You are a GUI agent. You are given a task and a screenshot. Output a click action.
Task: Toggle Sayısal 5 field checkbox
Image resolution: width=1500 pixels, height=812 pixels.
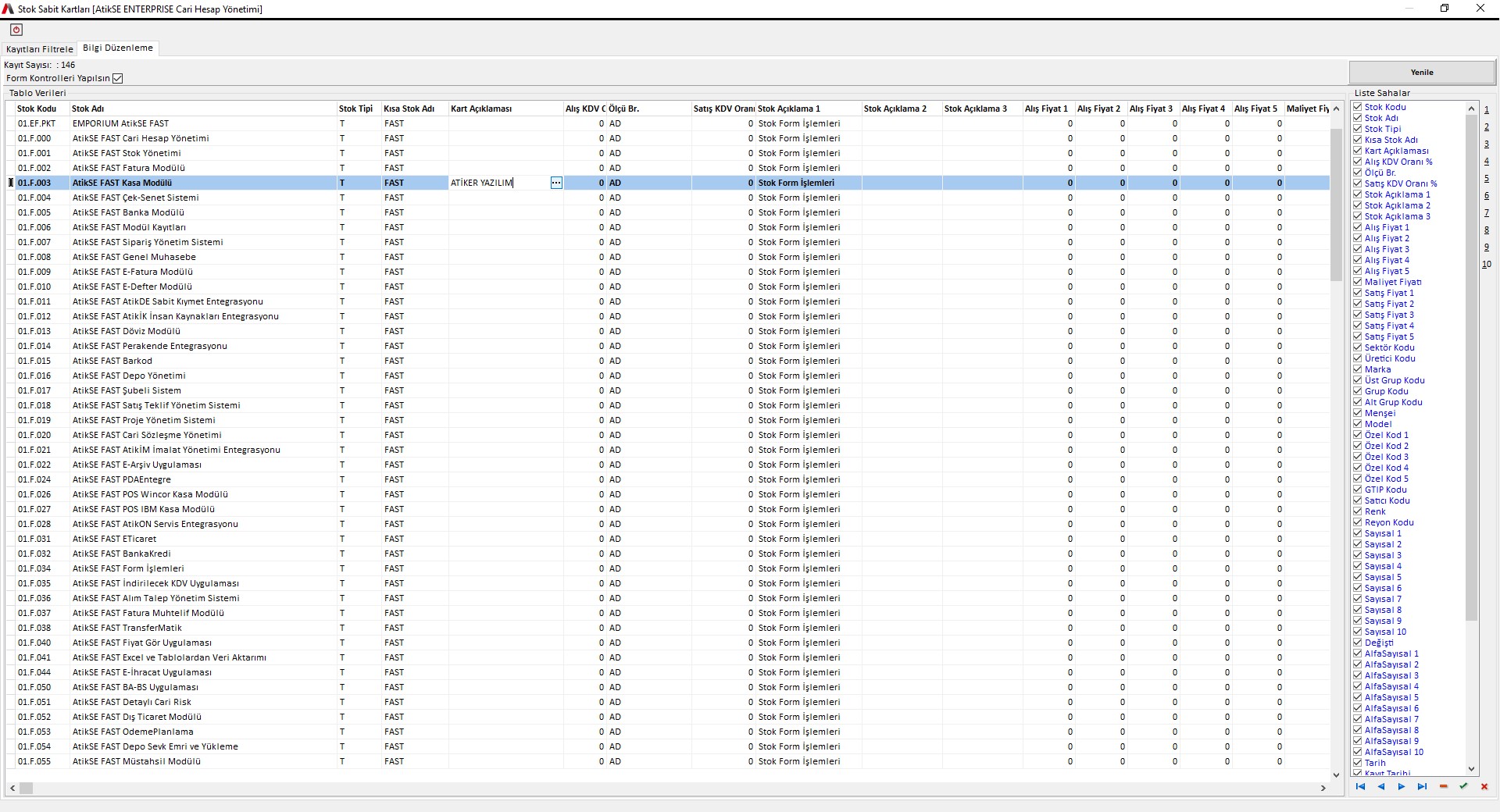[x=1358, y=577]
